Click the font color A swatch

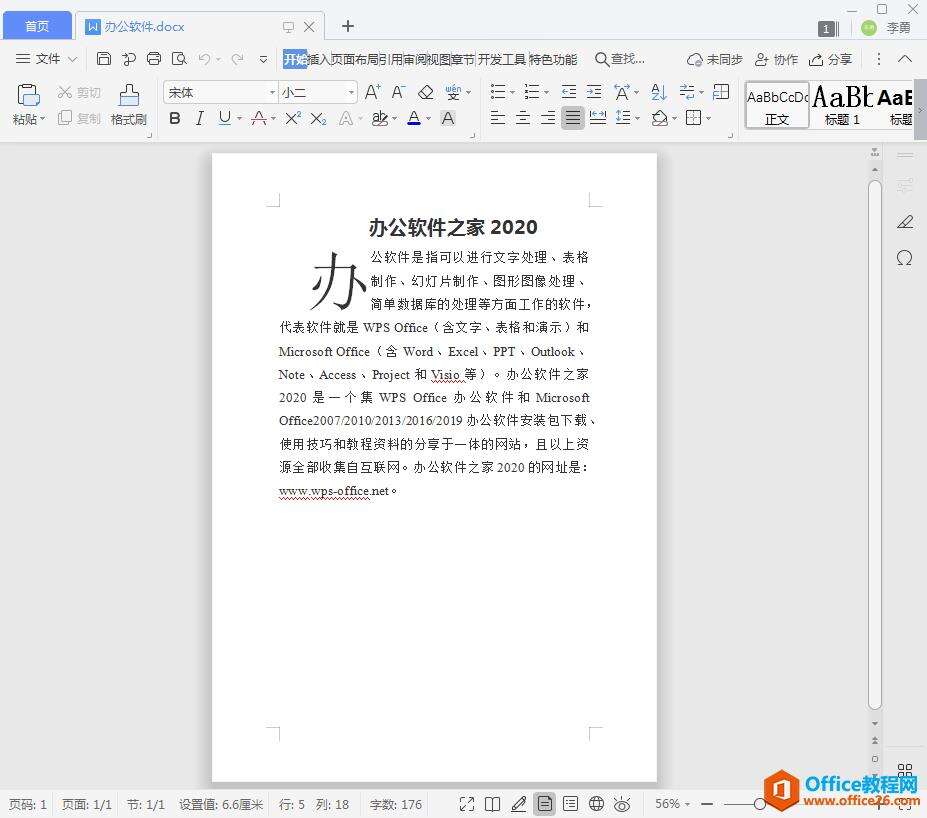[414, 118]
